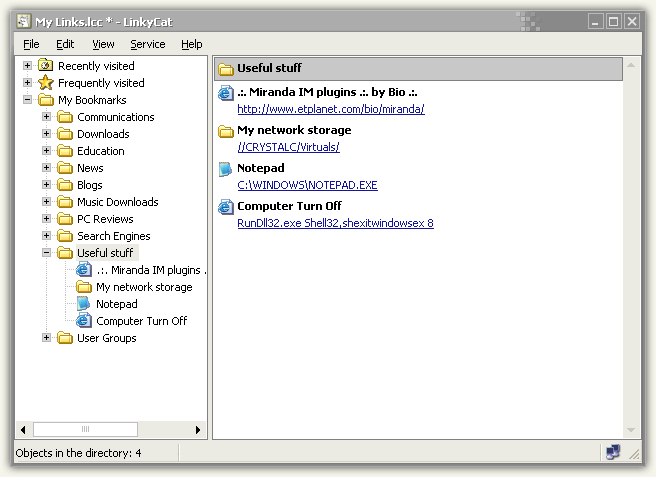Image resolution: width=656 pixels, height=477 pixels.
Task: Click the Notepad icon in right pane
Action: coord(225,169)
